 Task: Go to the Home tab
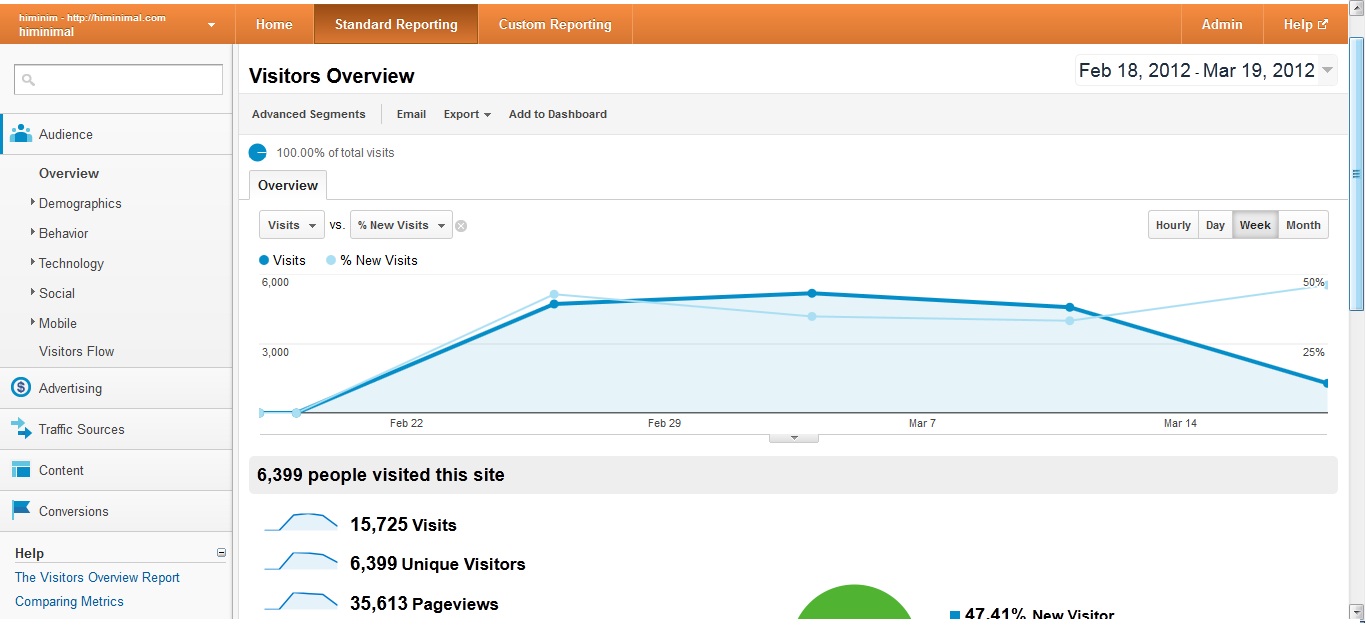[x=274, y=24]
